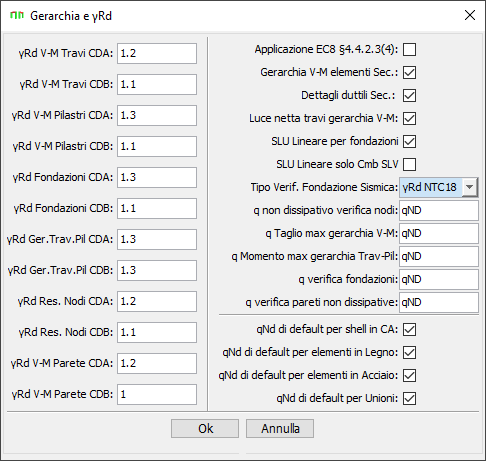This screenshot has height=461, width=486.
Task: Focus the γRd V-M Parete CDB field
Action: pyautogui.click(x=157, y=394)
